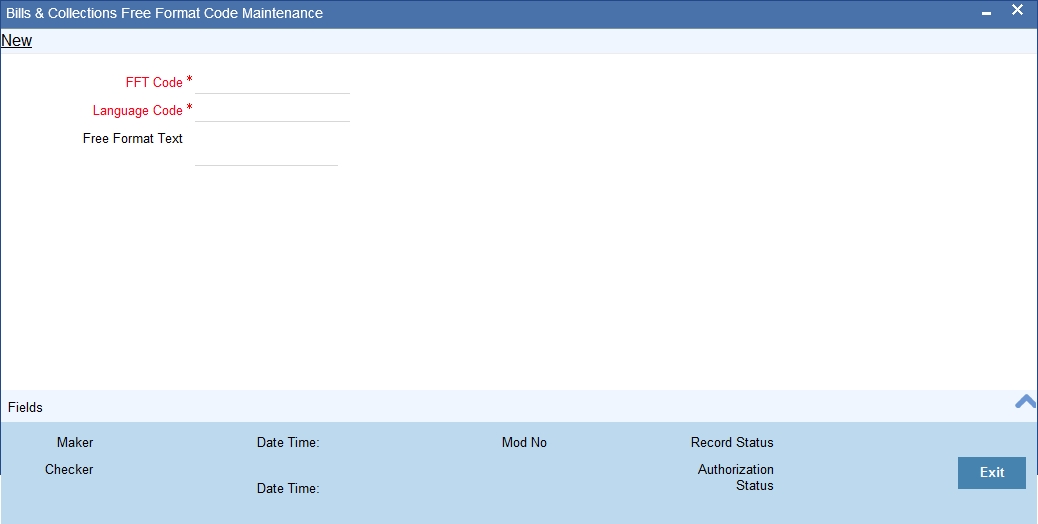The image size is (1038, 524).
Task: Focus the Language Code input field
Action: click(x=272, y=110)
